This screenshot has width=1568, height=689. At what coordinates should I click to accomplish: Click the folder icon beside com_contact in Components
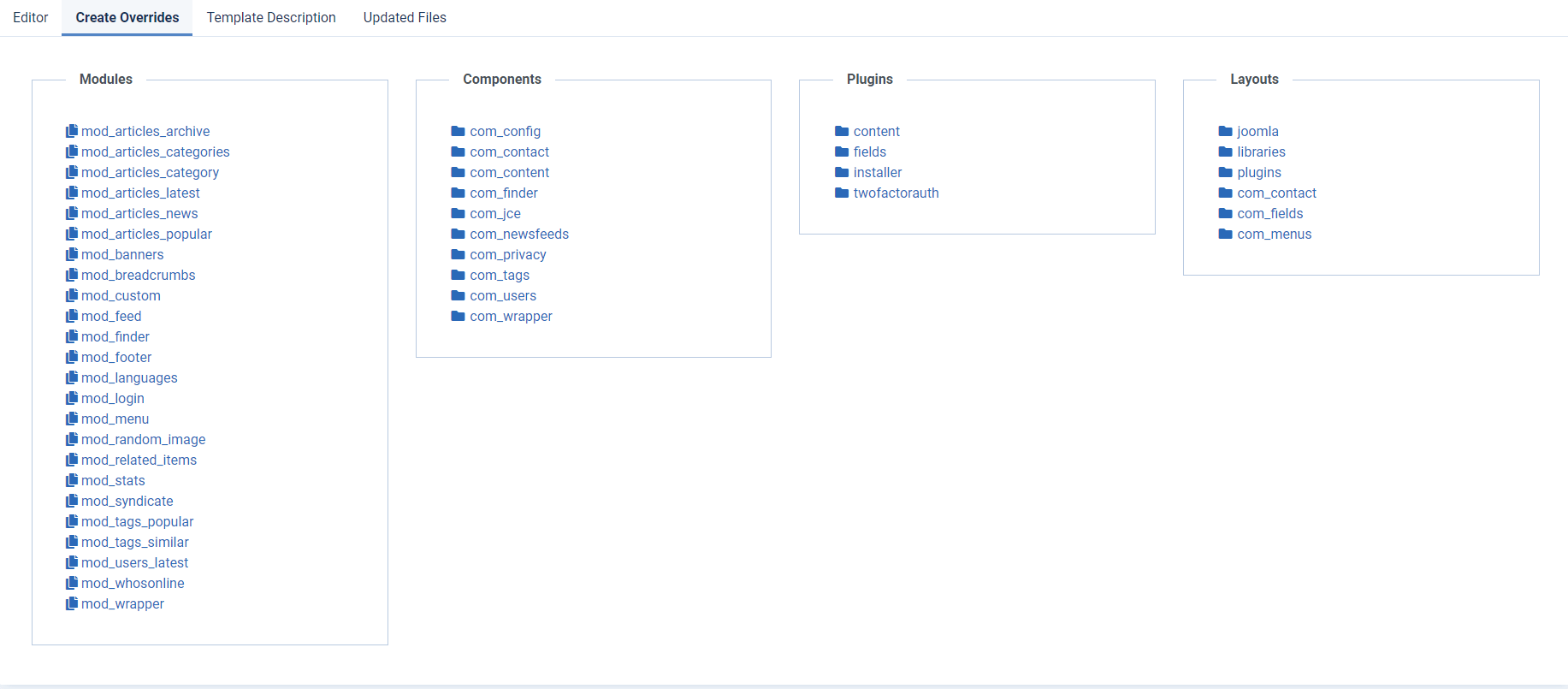tap(458, 151)
